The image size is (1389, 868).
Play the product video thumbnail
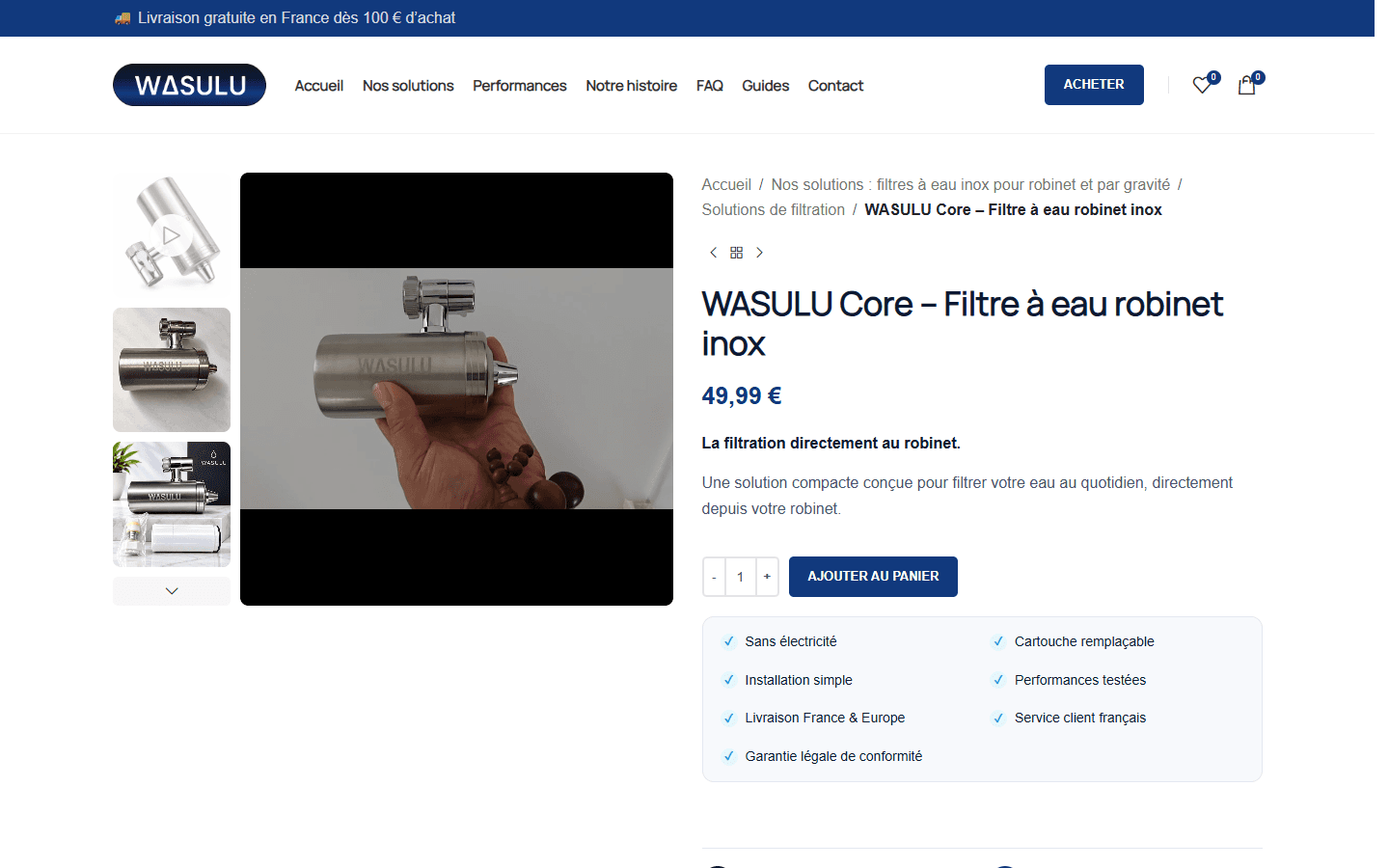point(172,235)
